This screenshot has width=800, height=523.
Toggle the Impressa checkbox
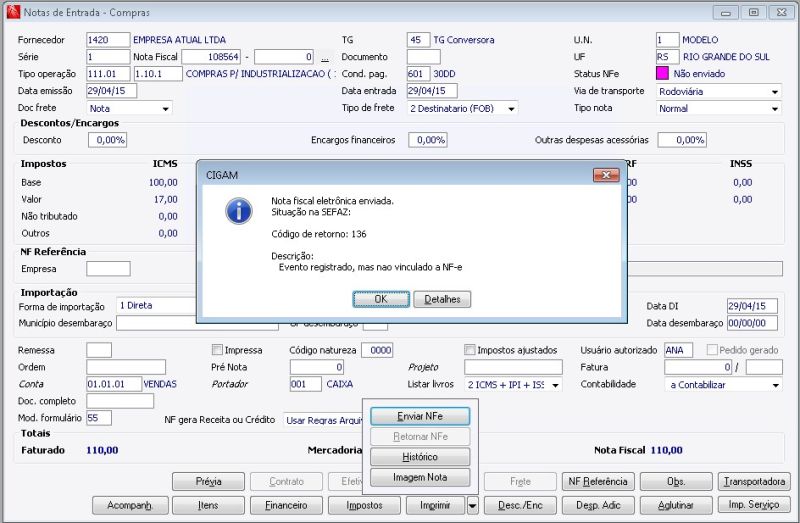coord(217,350)
